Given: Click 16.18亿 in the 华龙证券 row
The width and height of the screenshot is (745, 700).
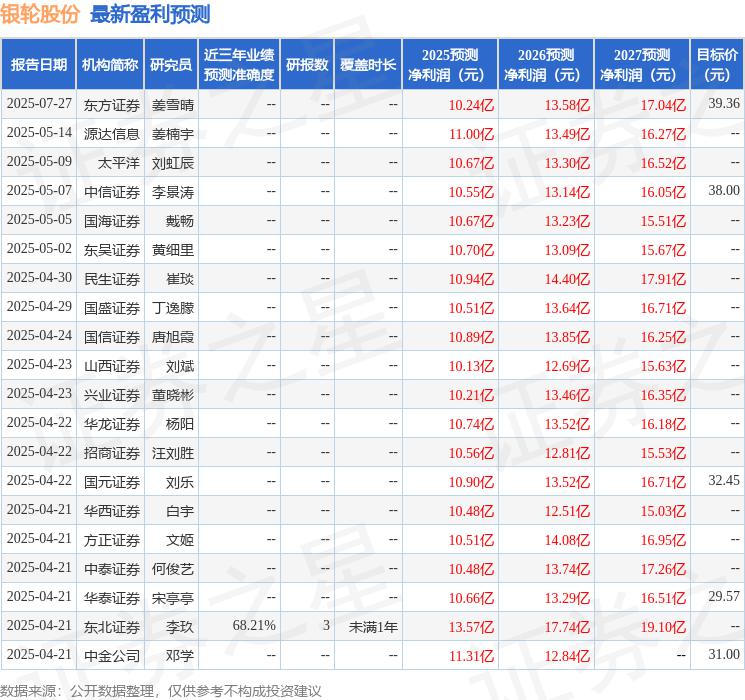Looking at the screenshot, I should coord(663,424).
